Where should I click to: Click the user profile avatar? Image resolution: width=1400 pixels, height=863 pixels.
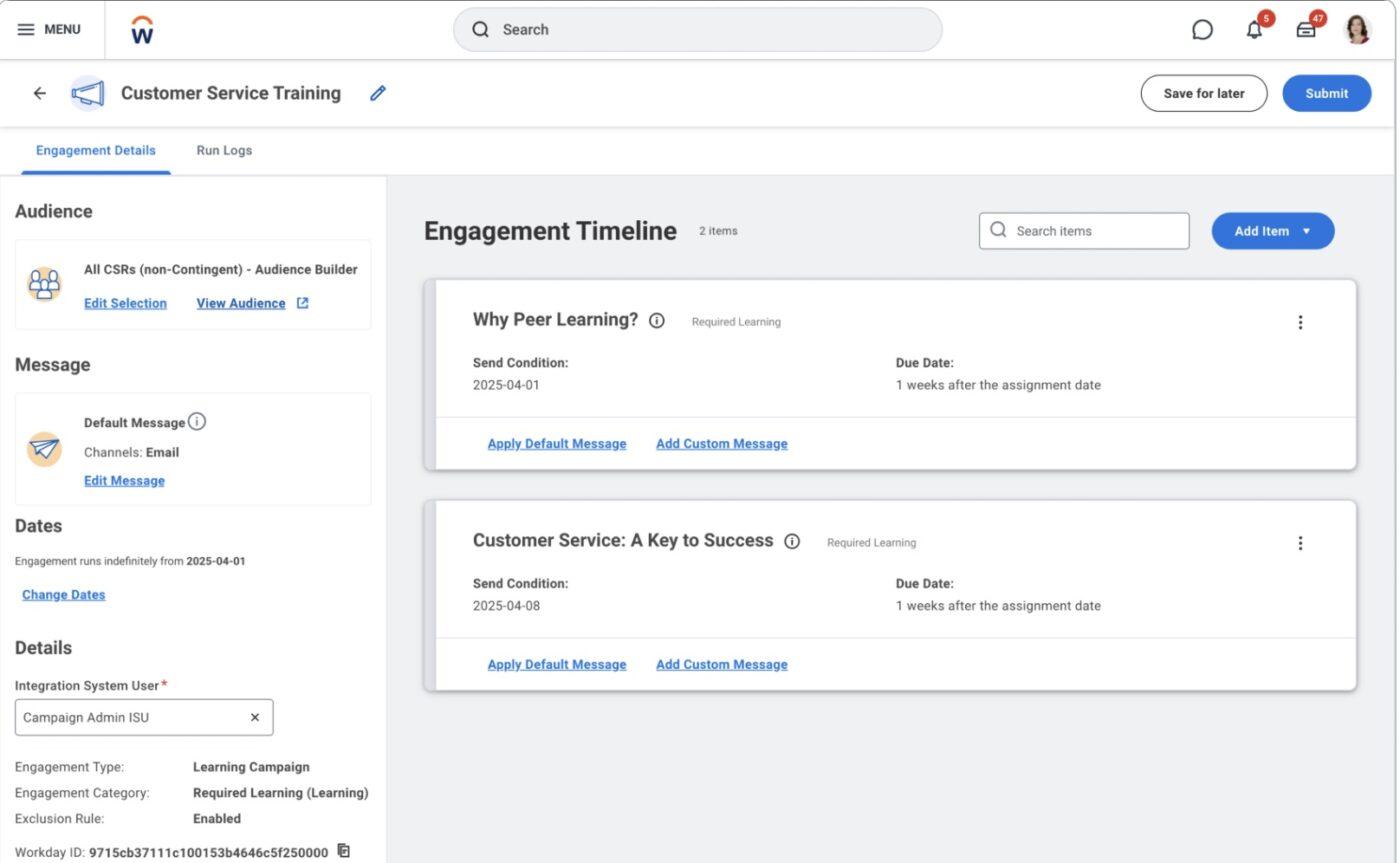point(1357,30)
